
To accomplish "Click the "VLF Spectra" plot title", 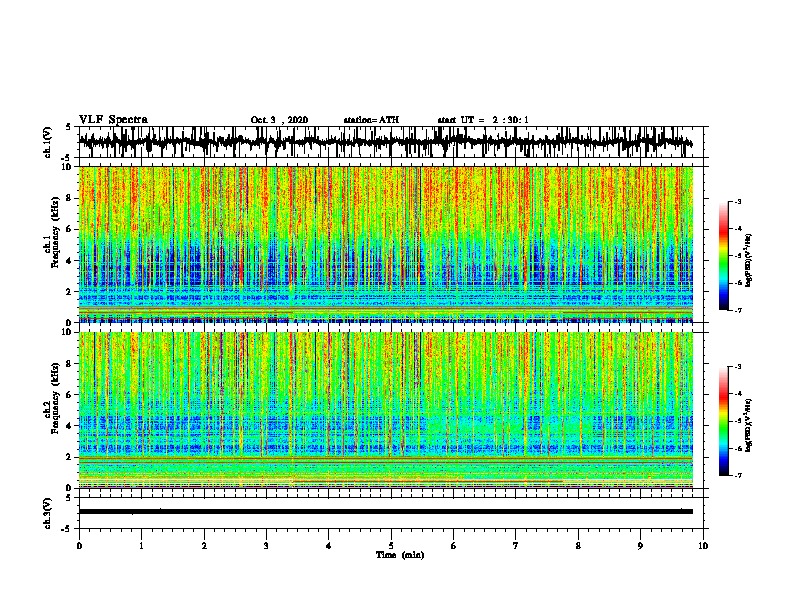I will 113,120.
